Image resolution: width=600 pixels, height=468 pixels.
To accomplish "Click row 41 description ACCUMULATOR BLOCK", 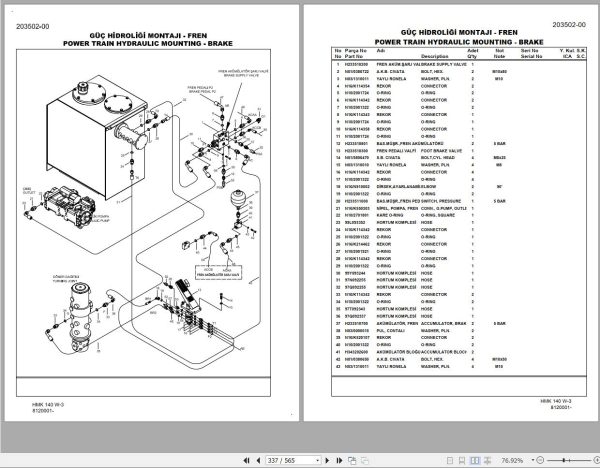I will [x=443, y=352].
